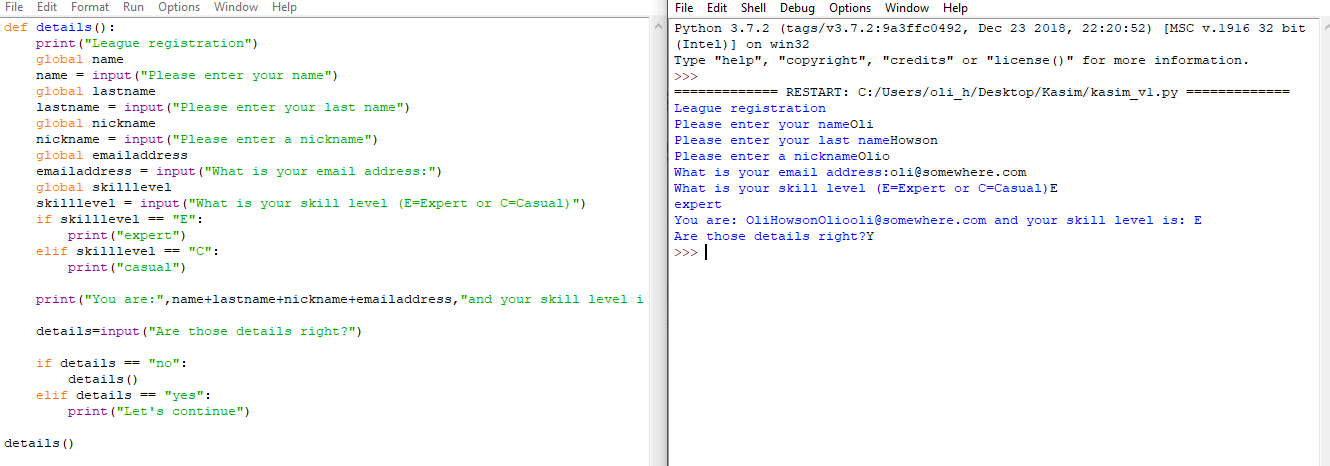Viewport: 1330px width, 466px height.
Task: Open the Options menu in the Python shell
Action: 851,8
